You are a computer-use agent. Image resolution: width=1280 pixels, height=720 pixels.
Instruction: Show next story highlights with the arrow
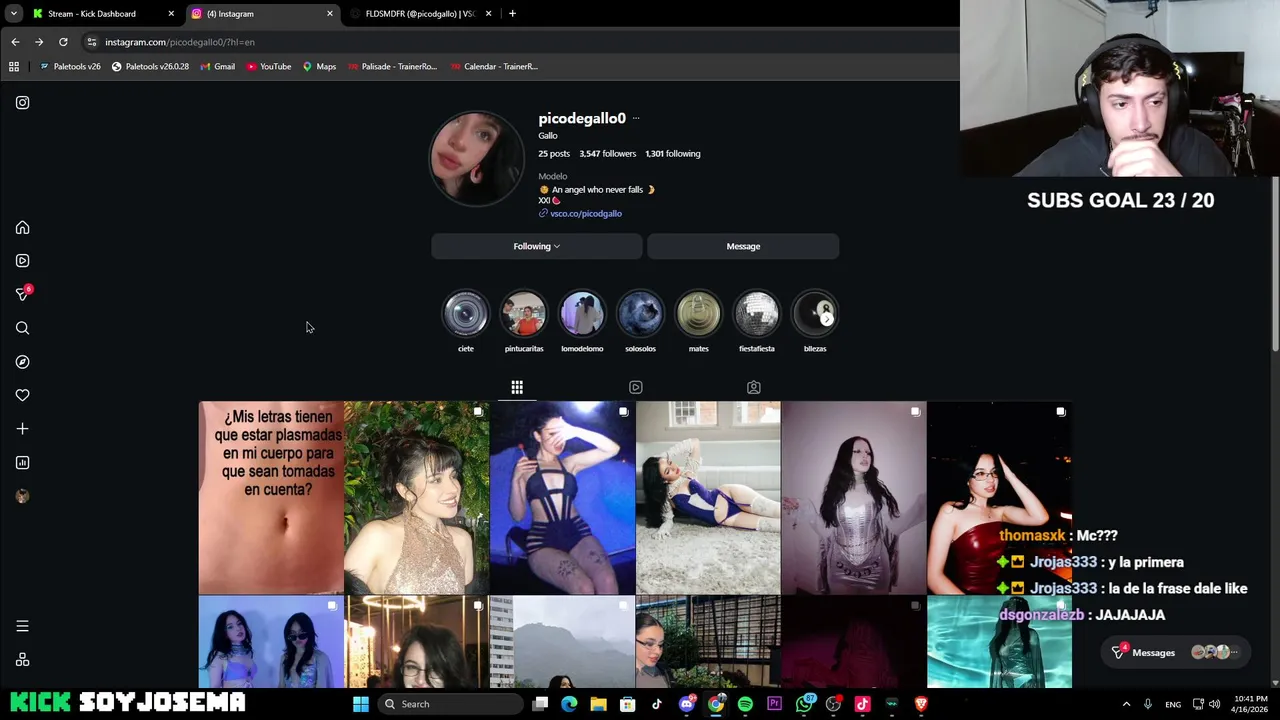[827, 318]
